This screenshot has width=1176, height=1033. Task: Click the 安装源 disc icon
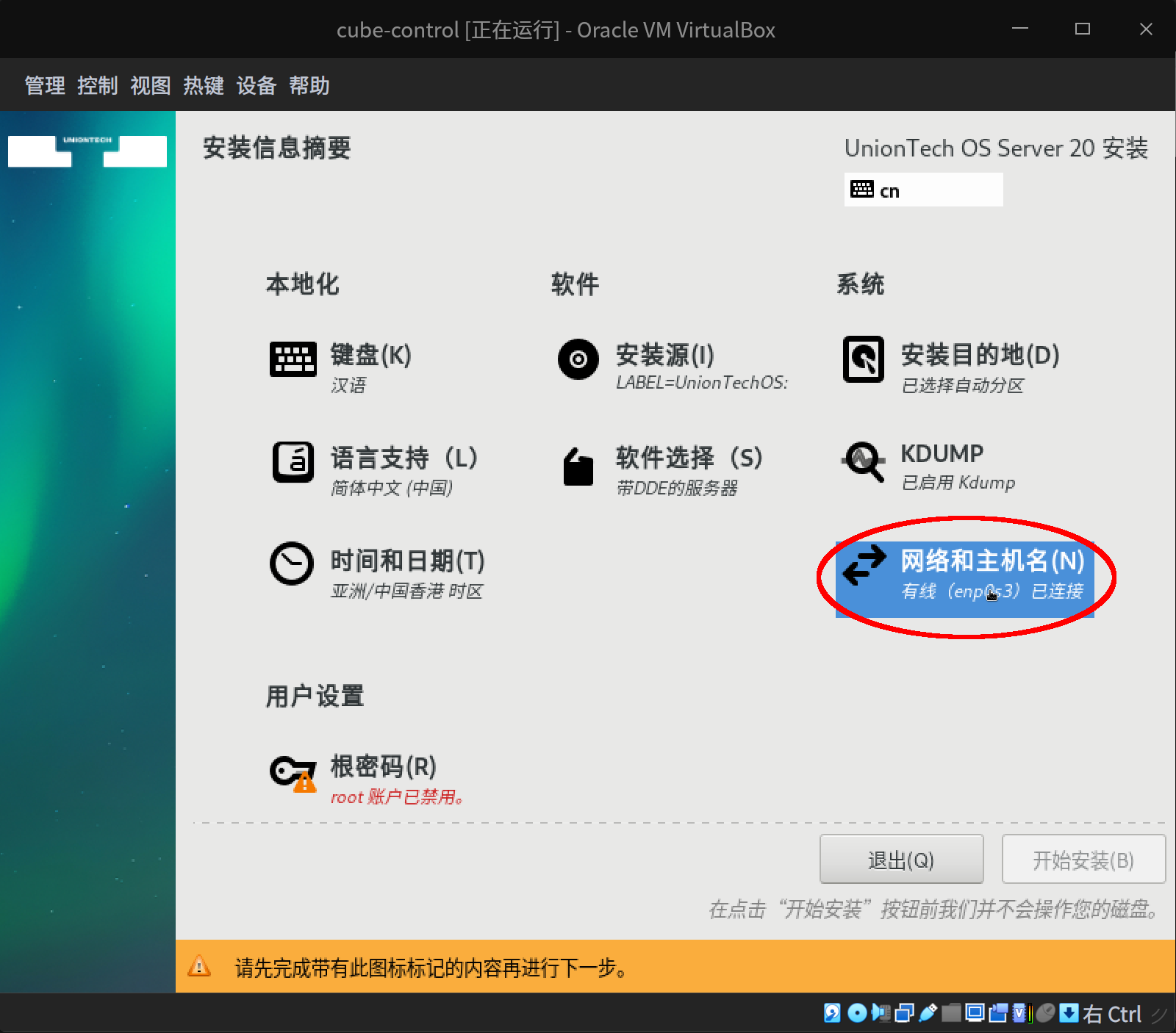coord(578,359)
